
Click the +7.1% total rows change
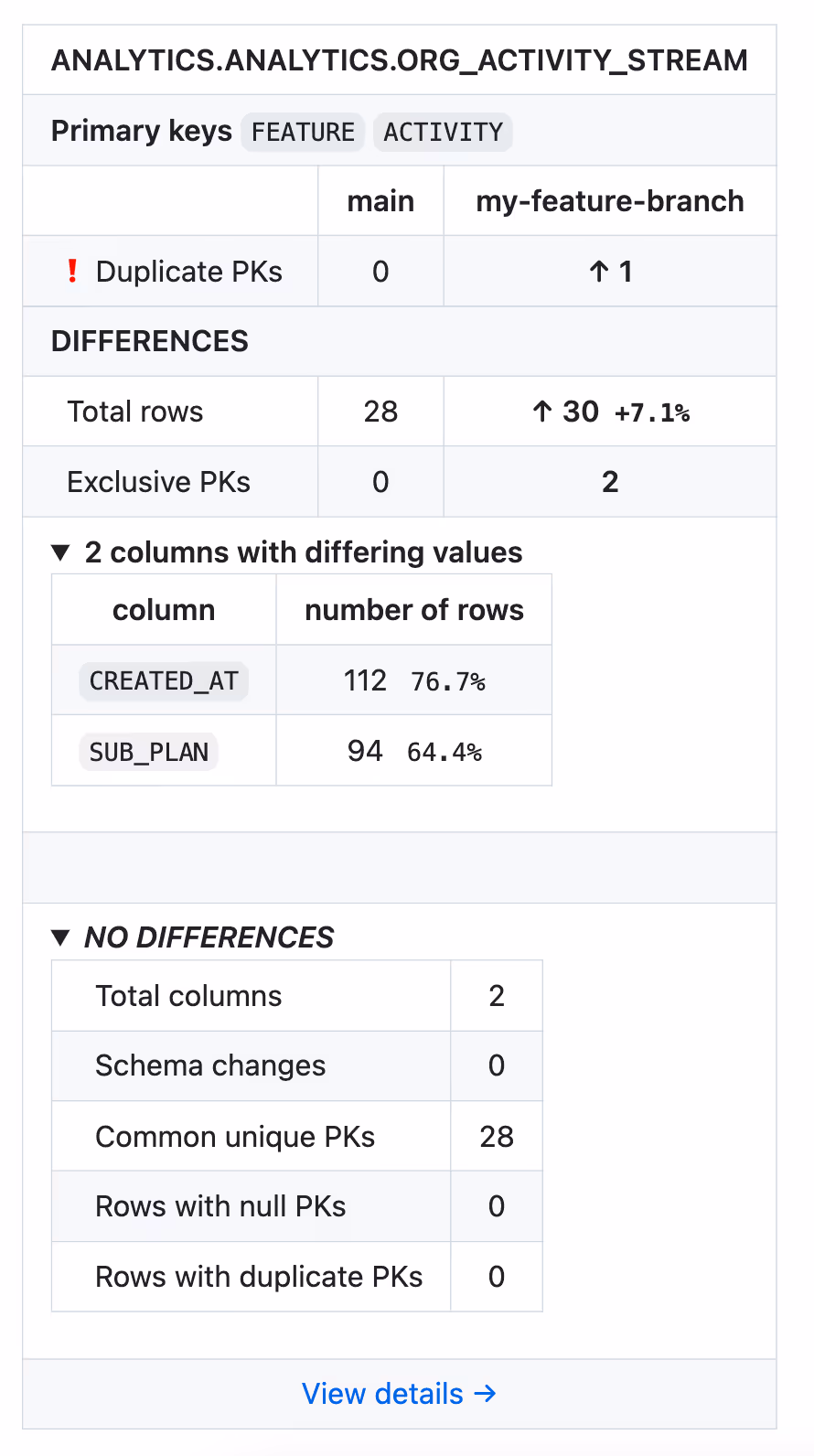point(652,413)
